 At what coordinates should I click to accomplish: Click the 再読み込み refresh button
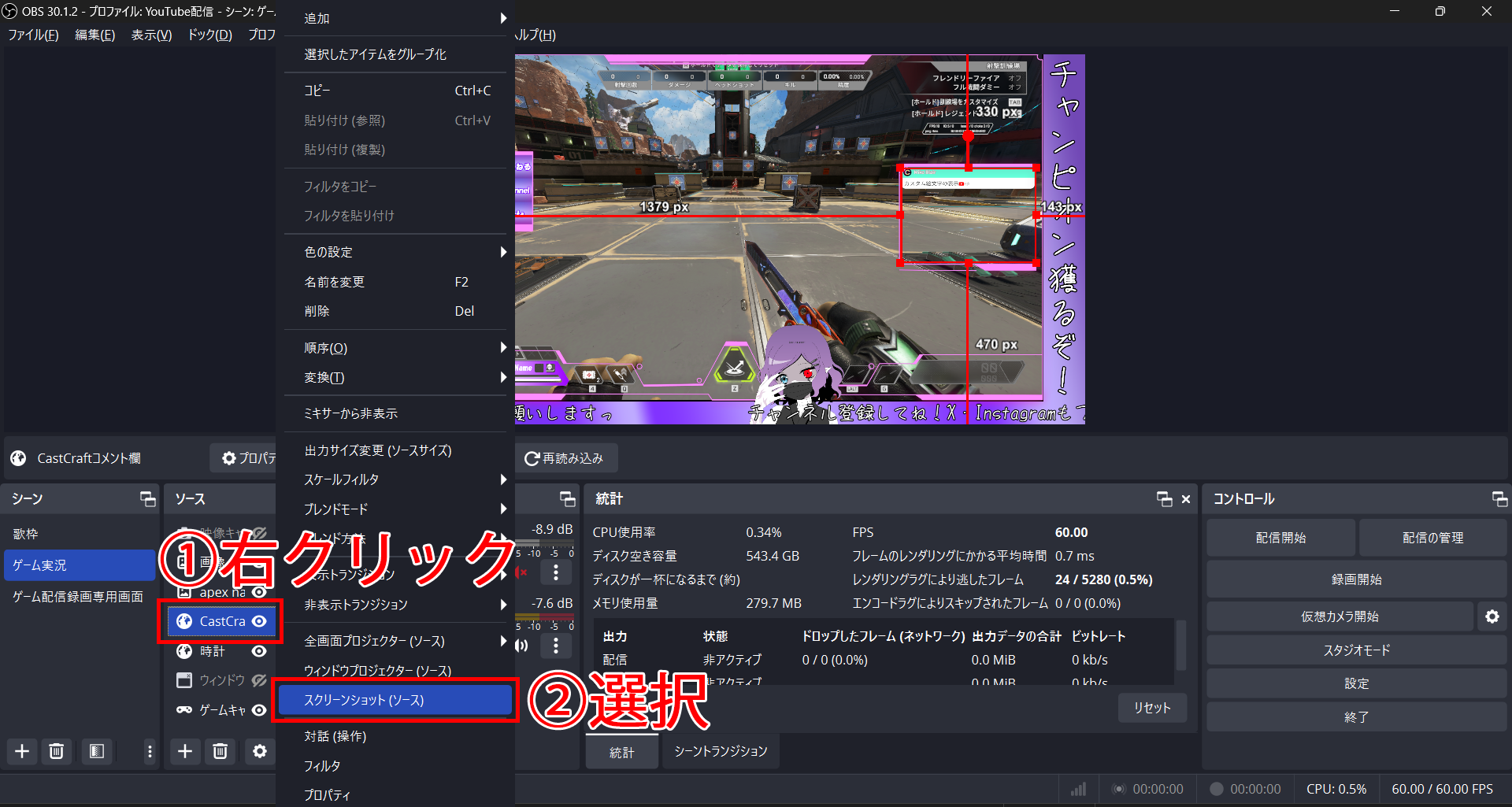[x=565, y=458]
